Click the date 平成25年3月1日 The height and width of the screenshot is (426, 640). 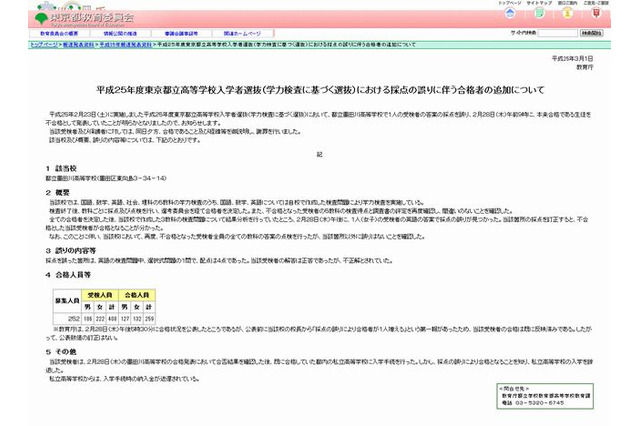(x=572, y=59)
